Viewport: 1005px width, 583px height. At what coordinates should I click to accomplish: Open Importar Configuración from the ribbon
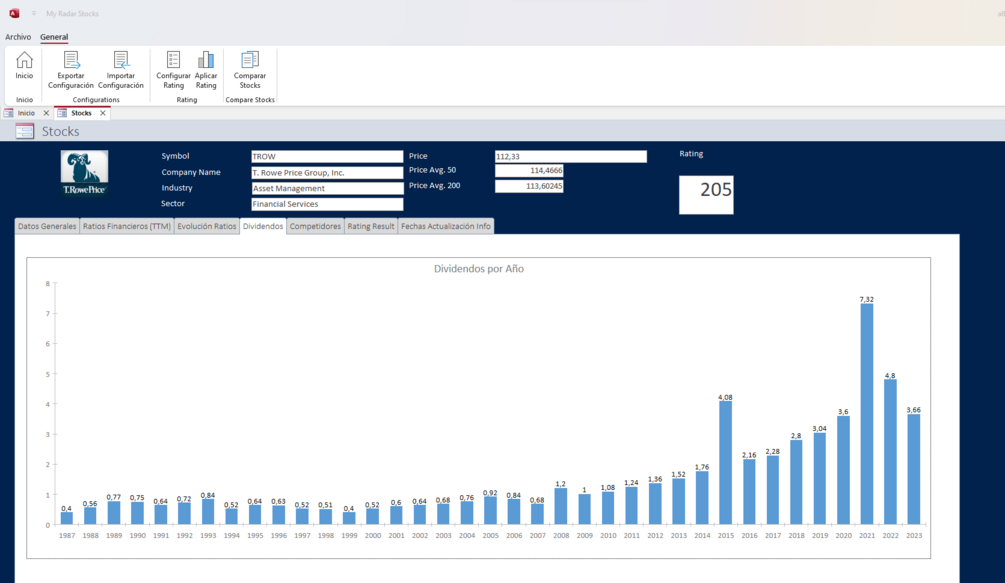click(120, 70)
